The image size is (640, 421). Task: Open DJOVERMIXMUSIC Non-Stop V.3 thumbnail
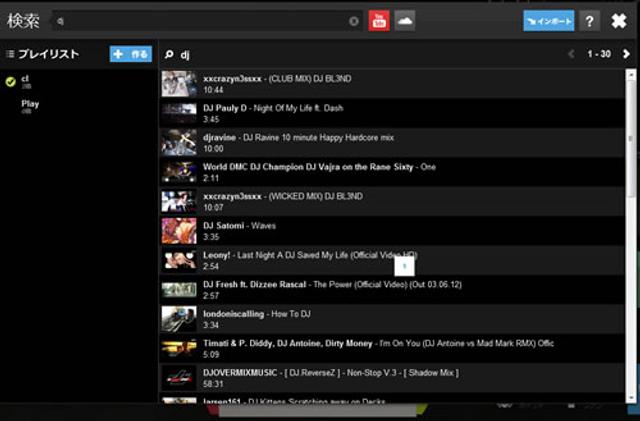[179, 378]
